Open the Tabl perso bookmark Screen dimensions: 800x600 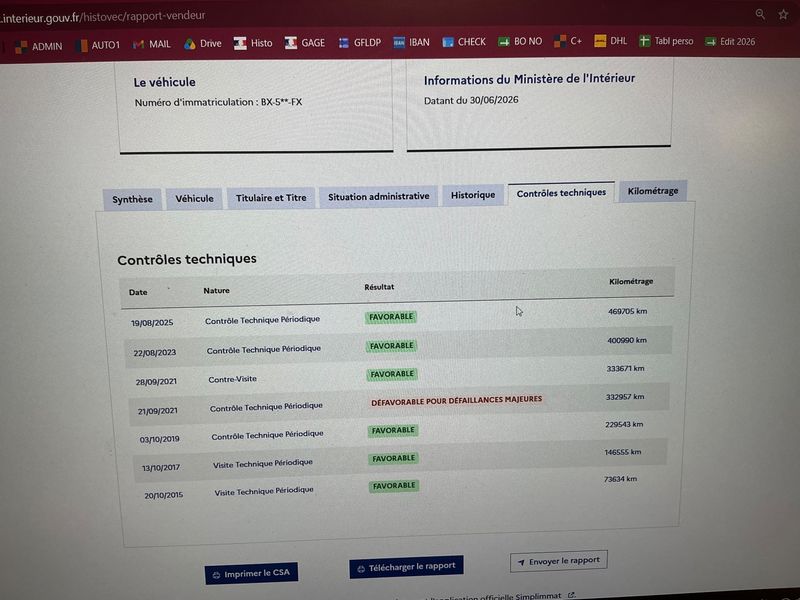pyautogui.click(x=666, y=41)
